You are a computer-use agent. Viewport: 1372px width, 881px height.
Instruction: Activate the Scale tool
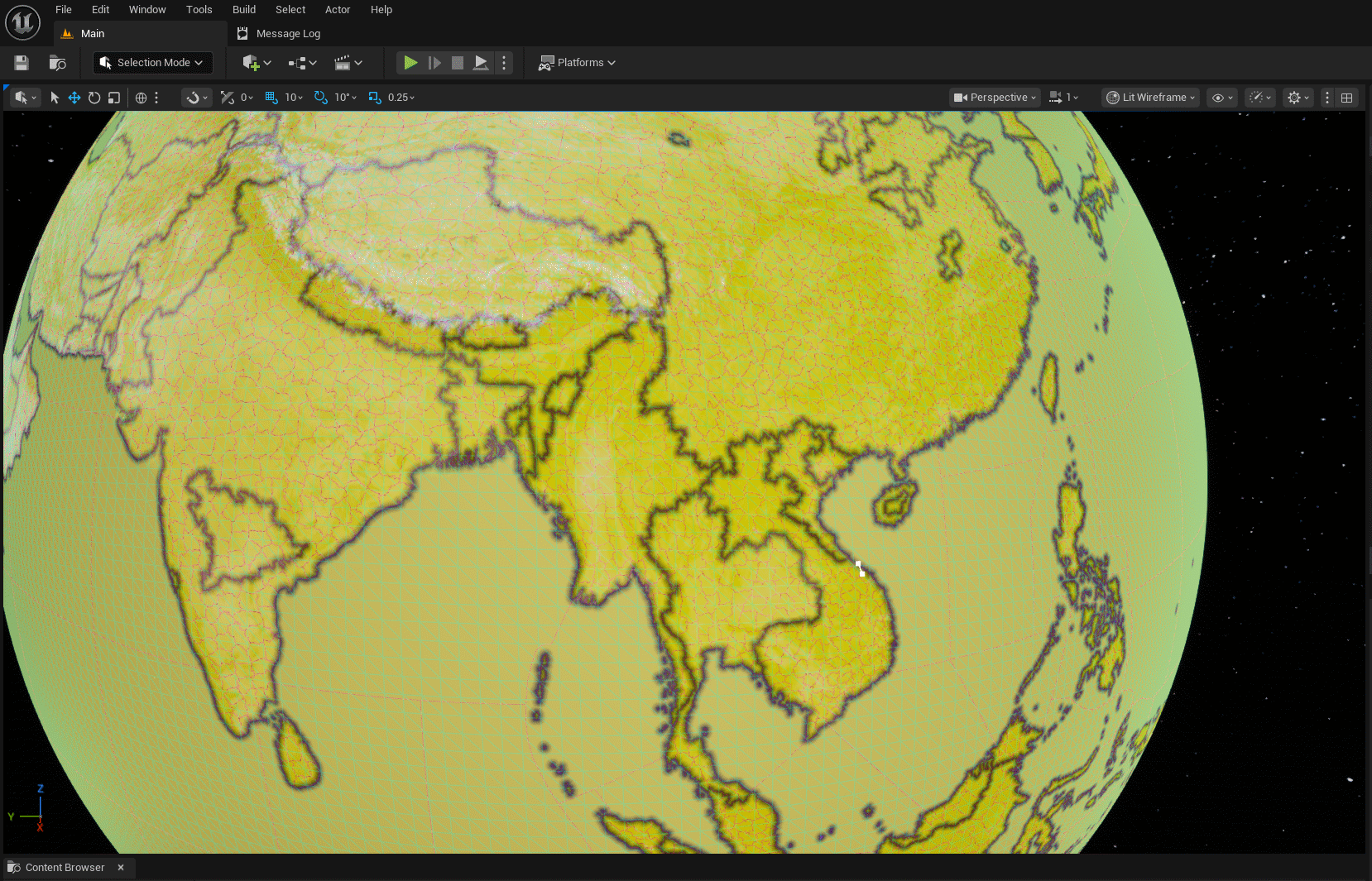coord(114,98)
